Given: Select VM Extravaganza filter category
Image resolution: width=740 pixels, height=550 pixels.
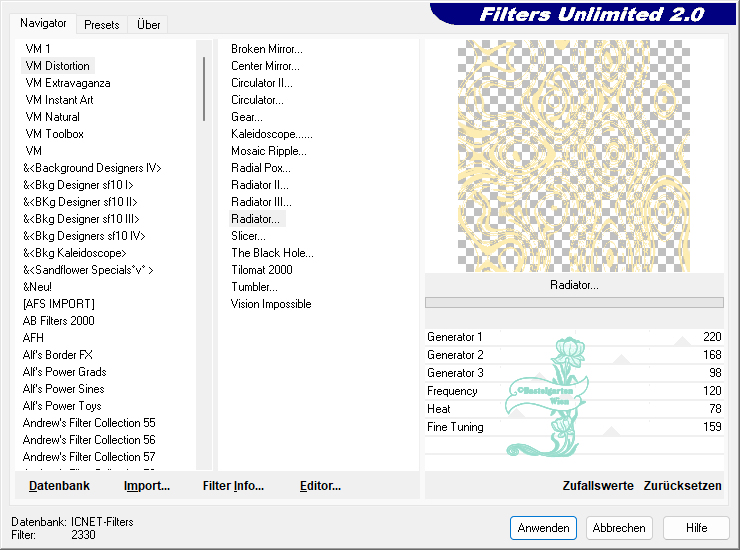Looking at the screenshot, I should click(x=68, y=83).
